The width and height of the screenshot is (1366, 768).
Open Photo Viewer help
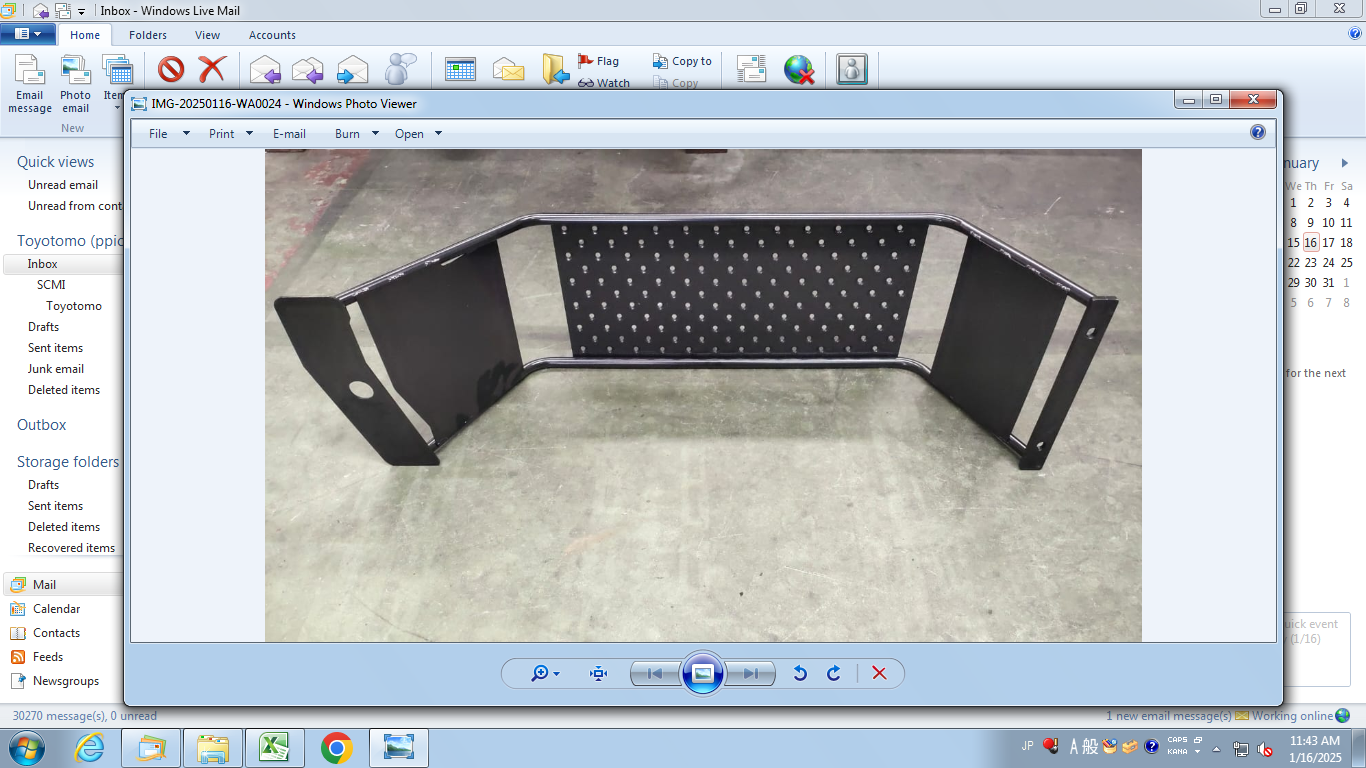(x=1258, y=132)
